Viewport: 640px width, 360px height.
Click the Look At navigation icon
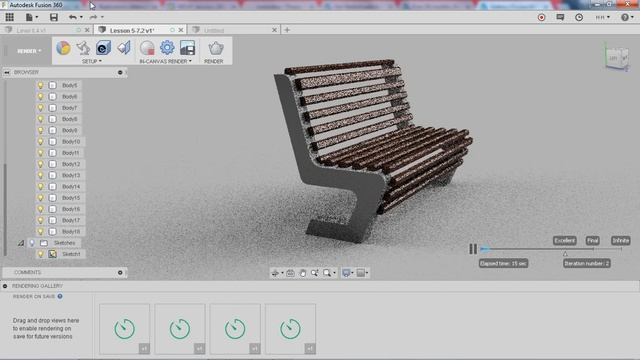(x=290, y=273)
